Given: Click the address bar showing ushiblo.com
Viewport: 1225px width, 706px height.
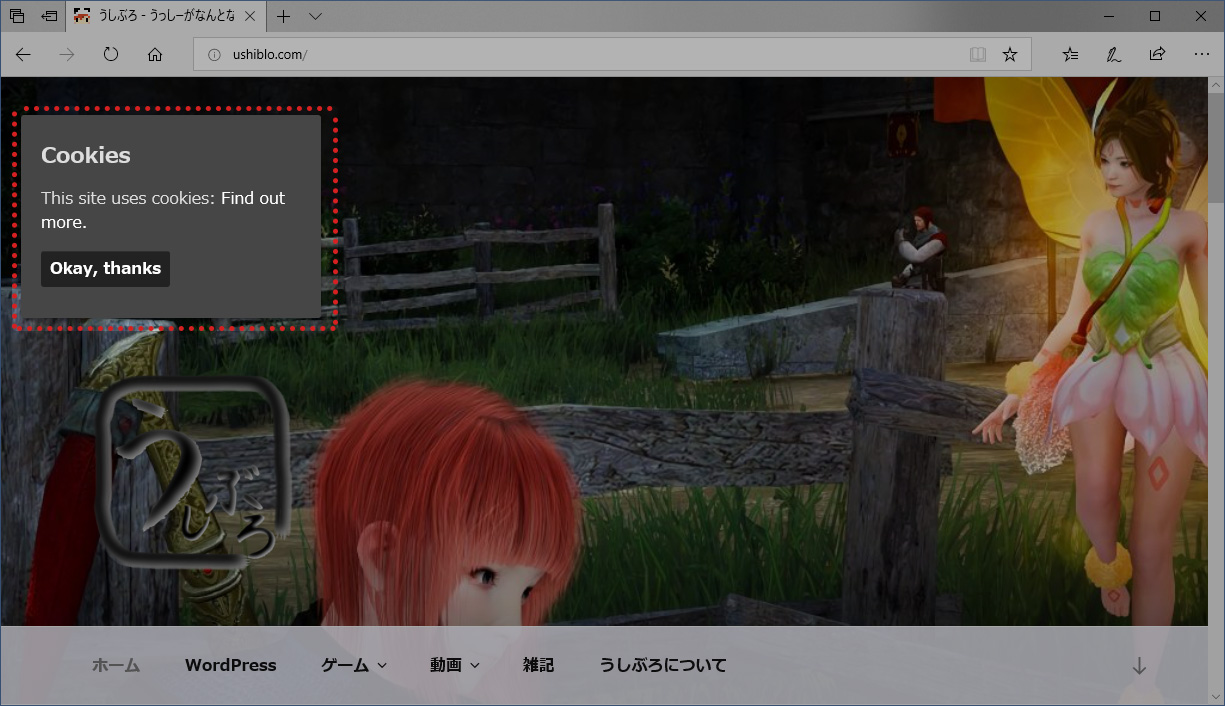Looking at the screenshot, I should pos(610,54).
